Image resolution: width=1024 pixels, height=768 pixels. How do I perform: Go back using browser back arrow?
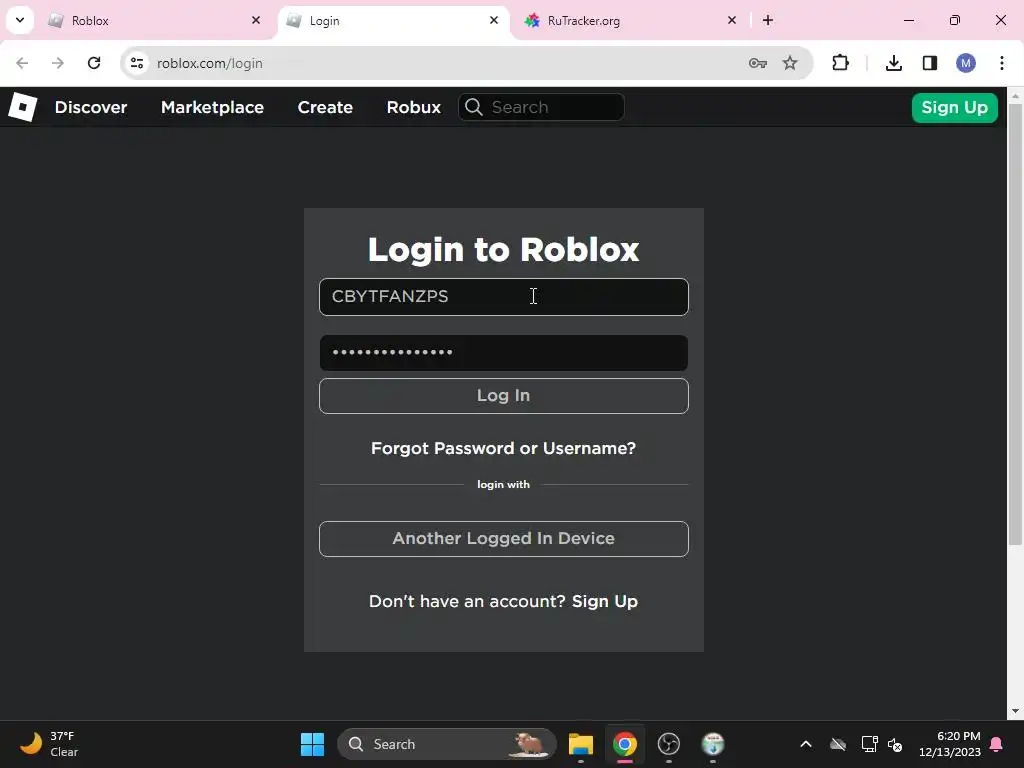click(x=22, y=63)
